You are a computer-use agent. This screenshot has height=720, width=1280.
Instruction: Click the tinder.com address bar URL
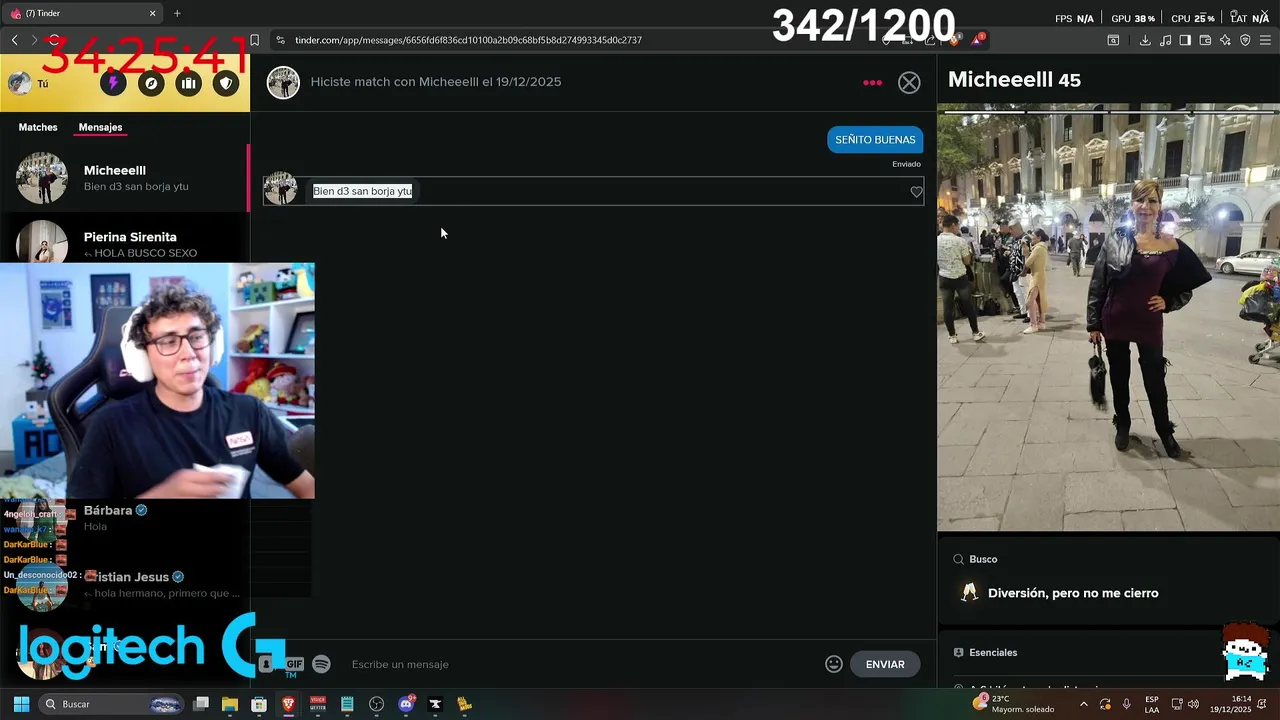(x=468, y=40)
